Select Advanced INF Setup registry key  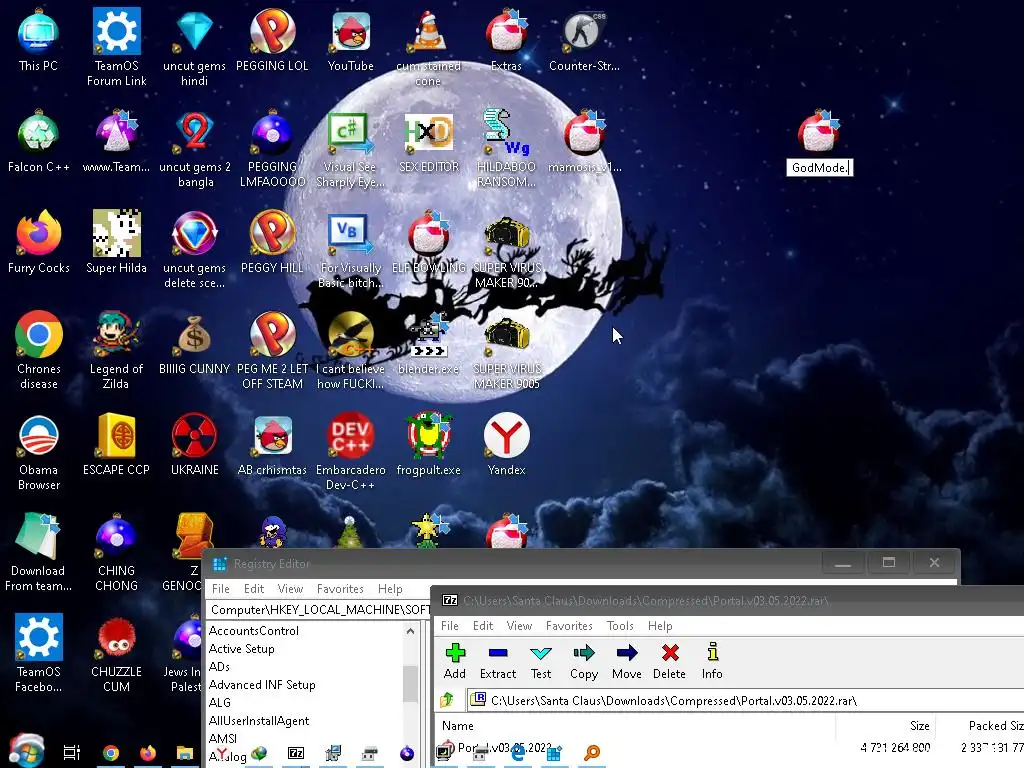point(262,684)
